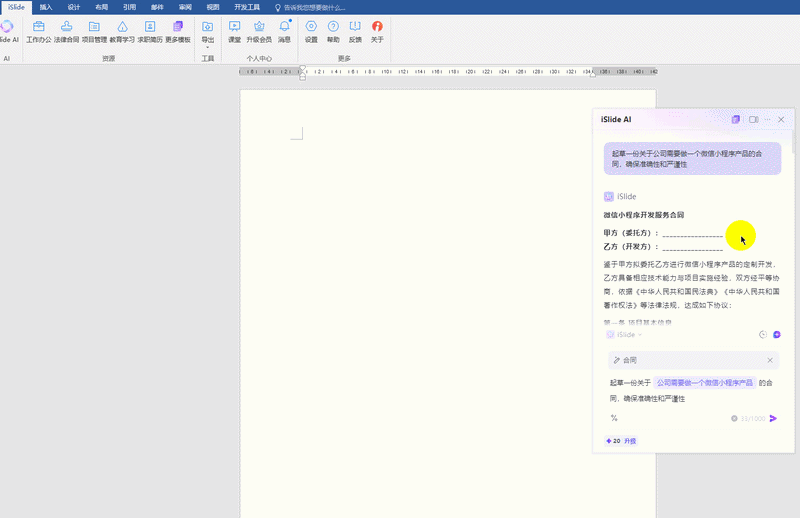The width and height of the screenshot is (800, 518).
Task: Switch to the iSlide ribbon tab
Action: [16, 7]
